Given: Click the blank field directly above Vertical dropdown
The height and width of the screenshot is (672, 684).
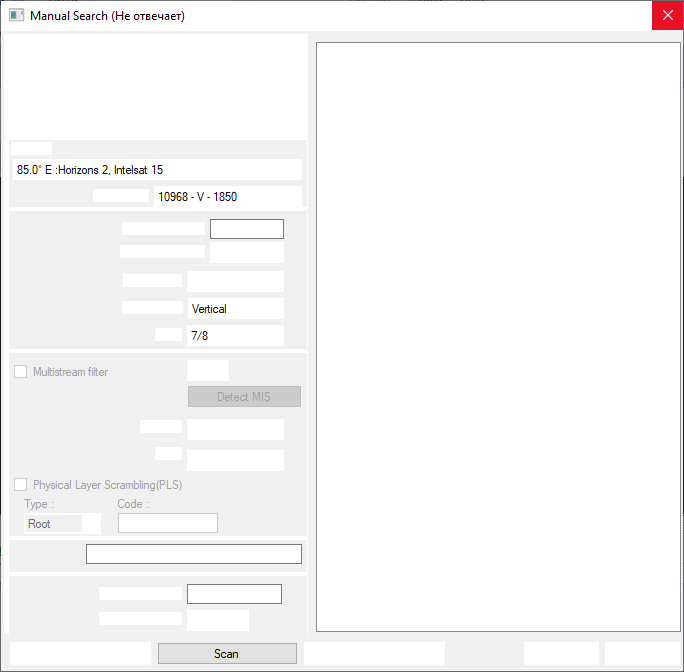Looking at the screenshot, I should [x=235, y=282].
